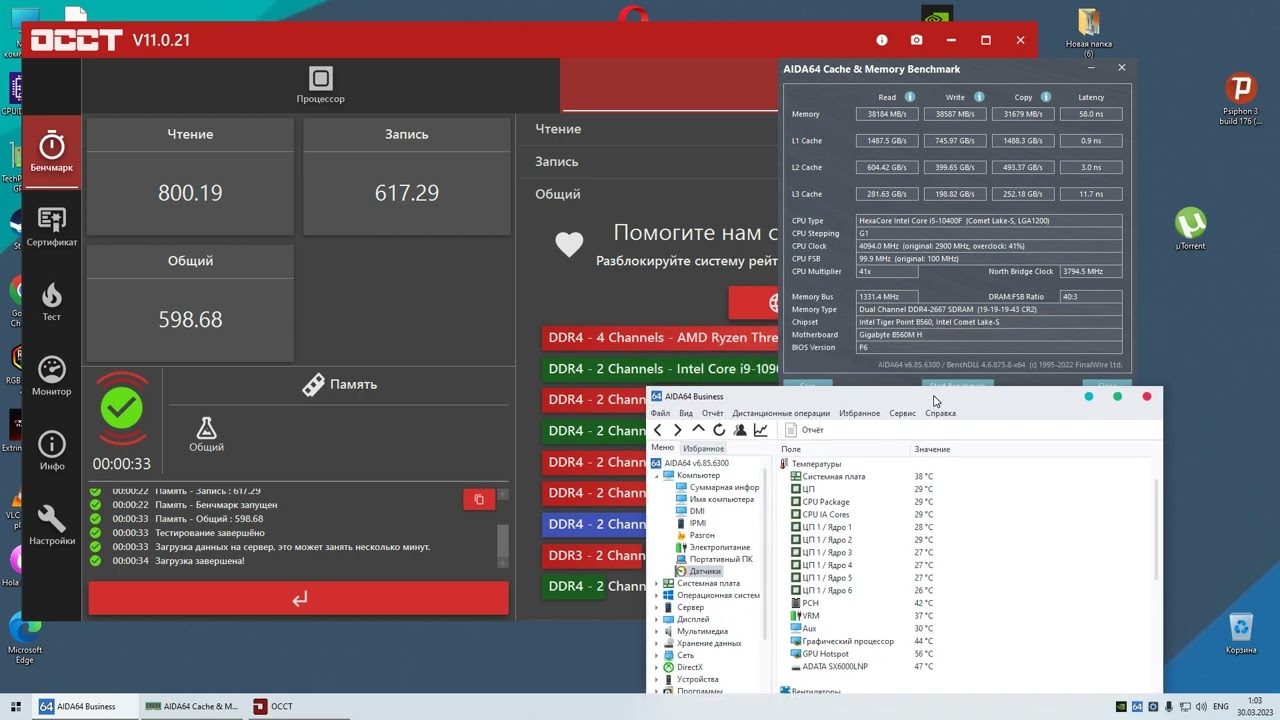Expand the DirectX tree node
This screenshot has width=1280, height=720.
point(657,667)
